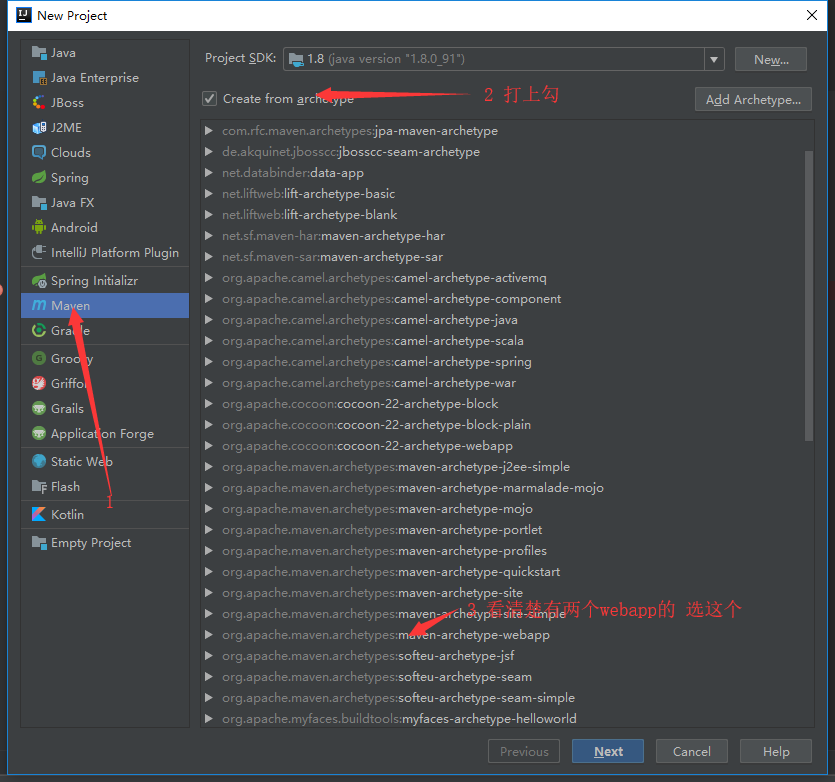Expand the cocoon-22-archetype-webapp node

pyautogui.click(x=209, y=446)
